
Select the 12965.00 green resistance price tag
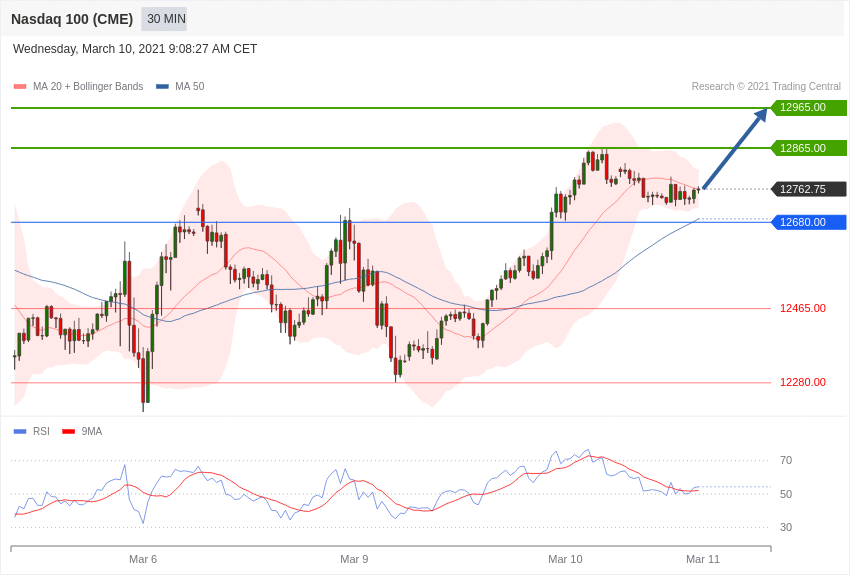[808, 108]
